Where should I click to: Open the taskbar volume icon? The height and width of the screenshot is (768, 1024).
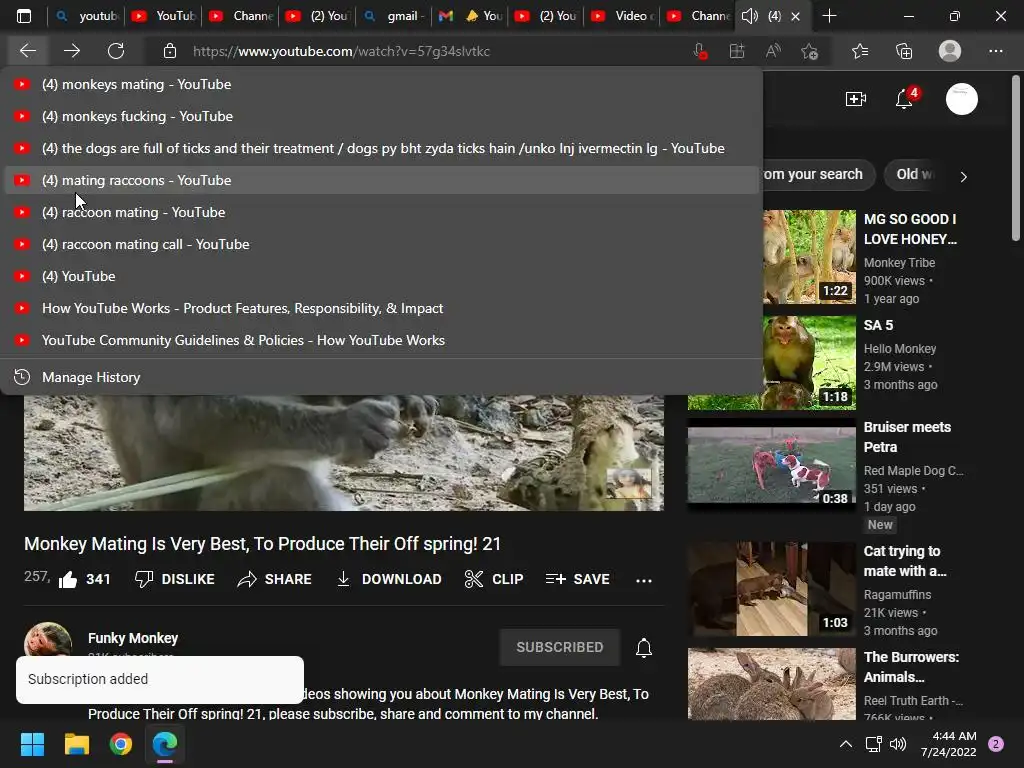(x=899, y=744)
